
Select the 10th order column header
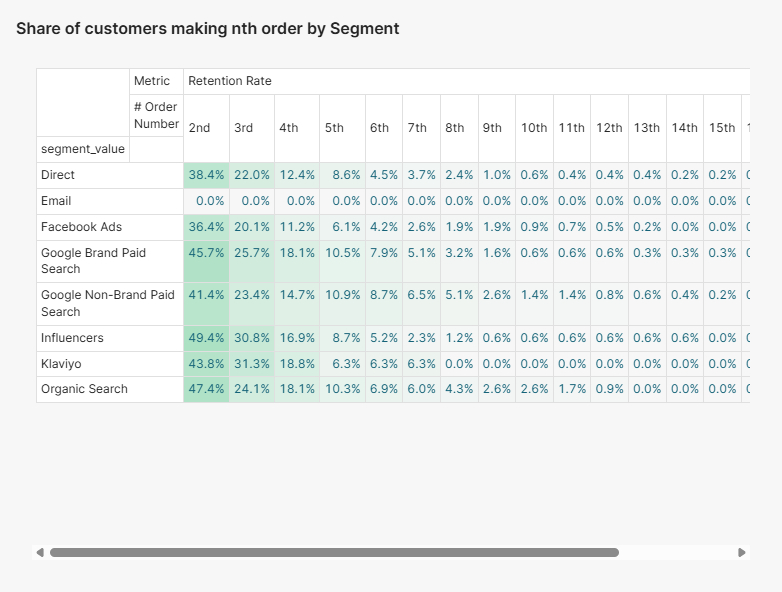click(534, 128)
